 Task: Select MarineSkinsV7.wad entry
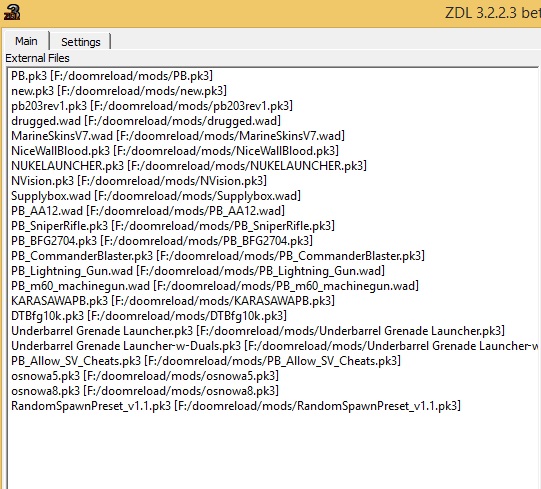[178, 136]
